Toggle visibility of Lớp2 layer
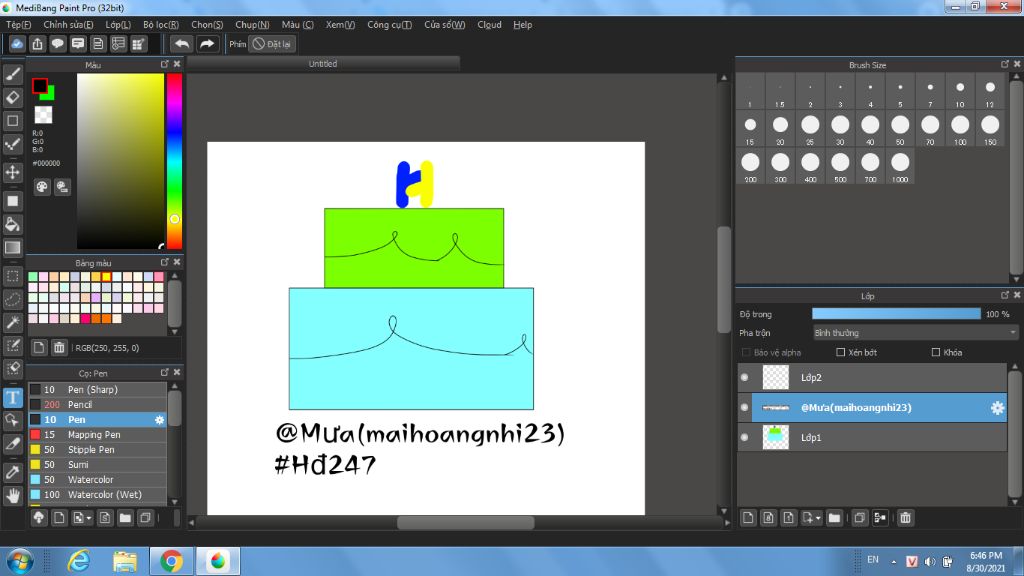Screen dimensions: 1024x576 coord(744,377)
